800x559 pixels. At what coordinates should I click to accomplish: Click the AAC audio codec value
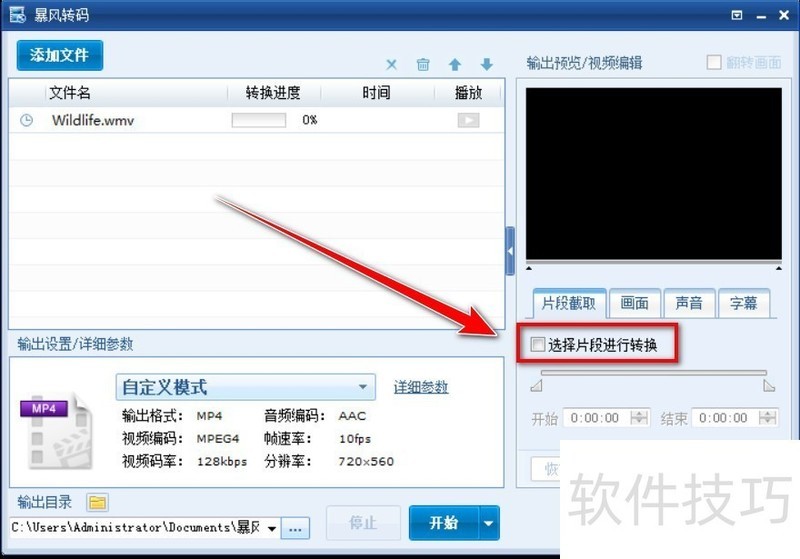[x=352, y=416]
